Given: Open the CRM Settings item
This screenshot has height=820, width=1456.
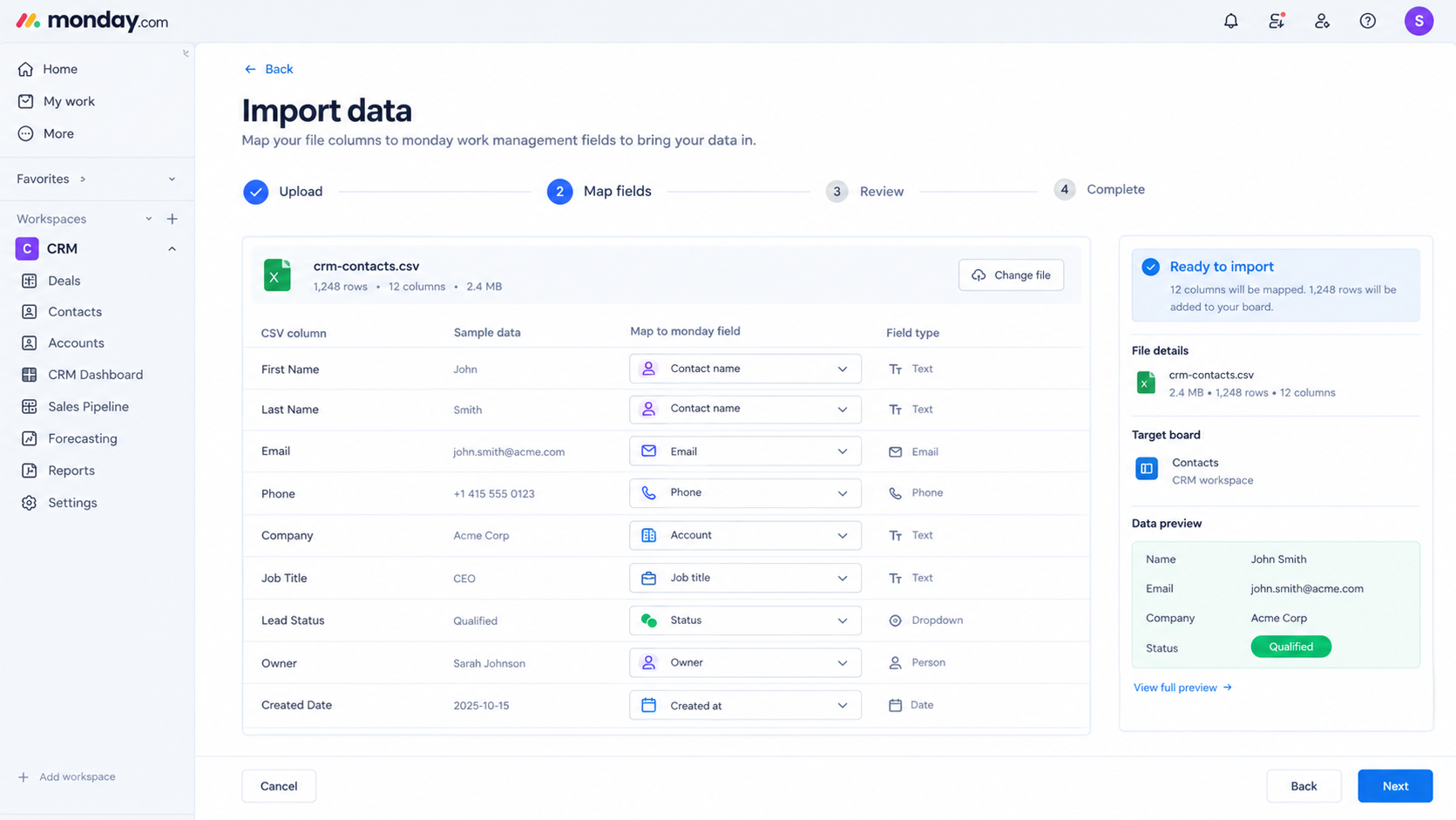Looking at the screenshot, I should pos(72,503).
